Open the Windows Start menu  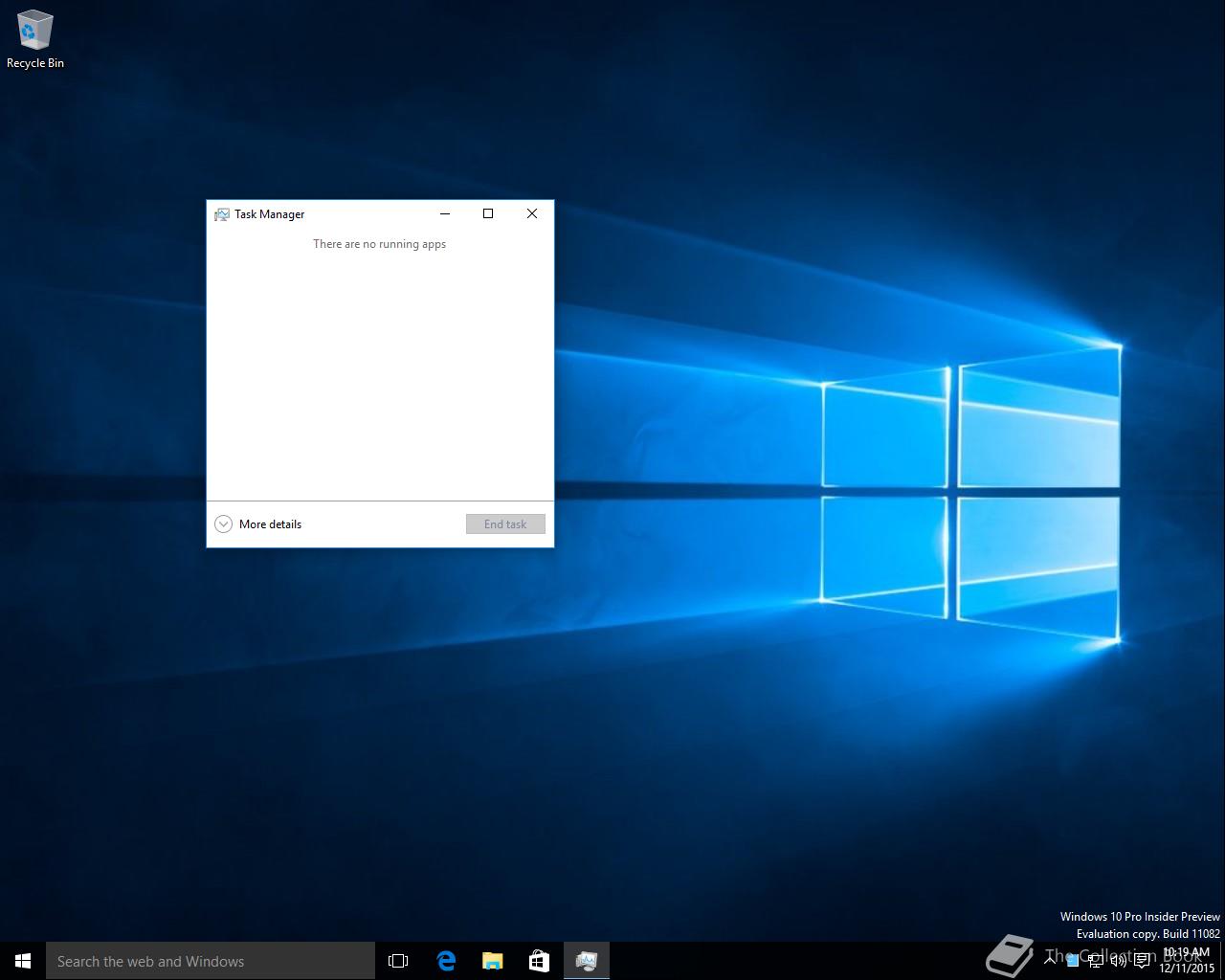pyautogui.click(x=23, y=961)
